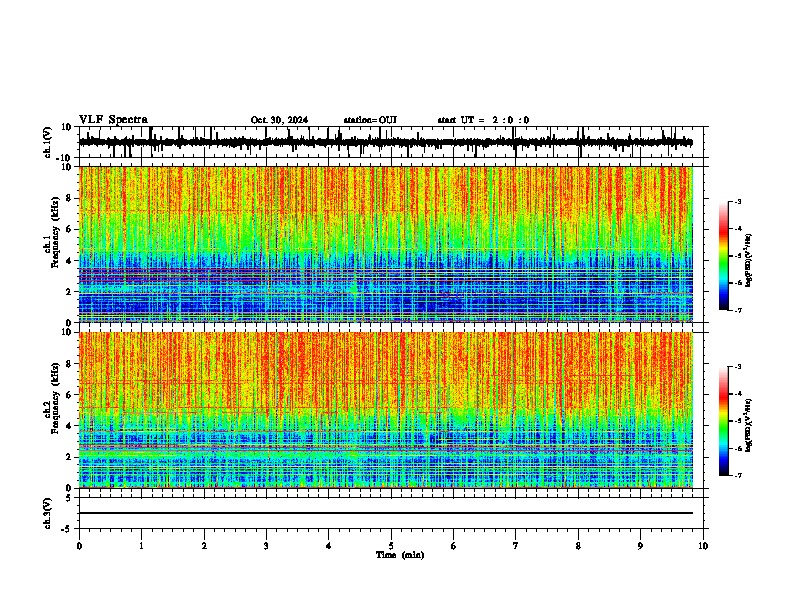Click the "VLF Spectra" plot title
The height and width of the screenshot is (612, 792).
[113, 120]
